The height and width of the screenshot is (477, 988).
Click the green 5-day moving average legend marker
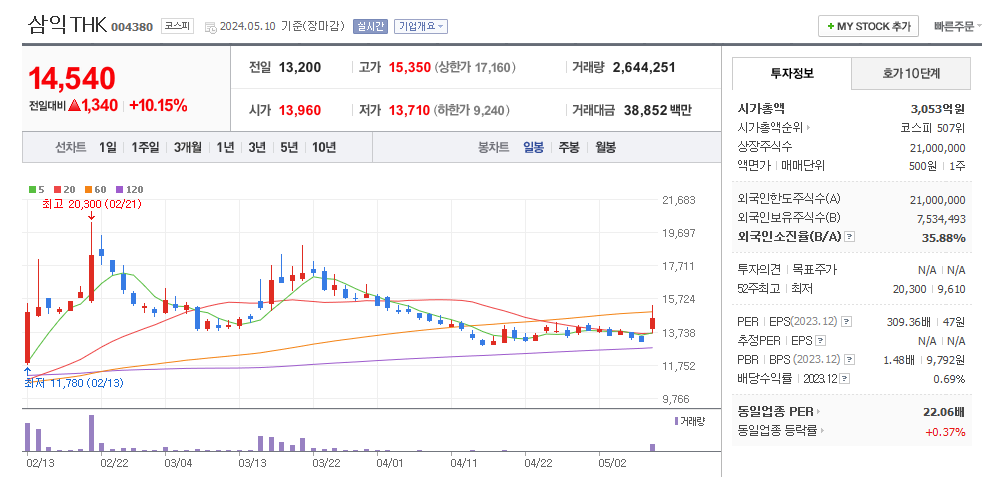coord(33,189)
